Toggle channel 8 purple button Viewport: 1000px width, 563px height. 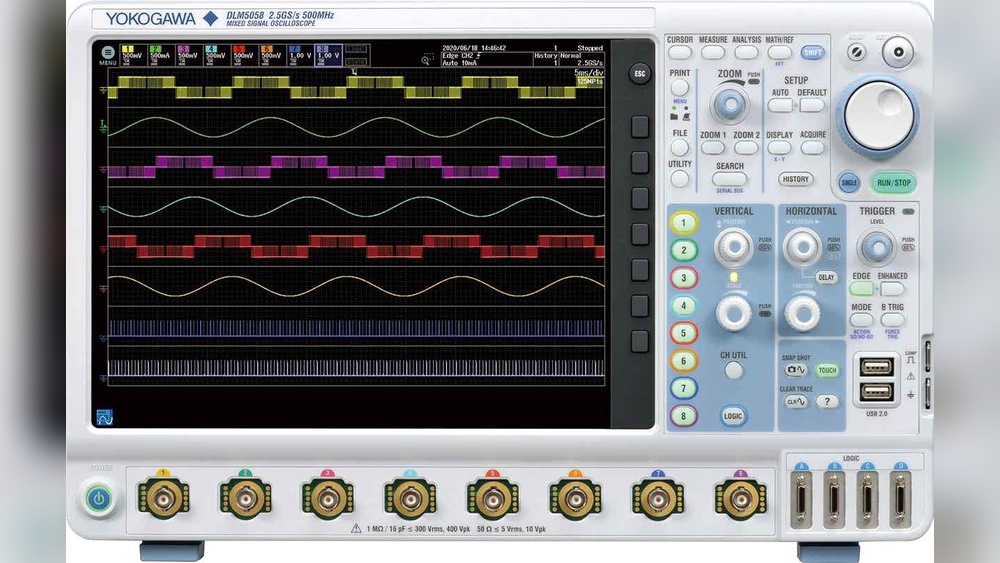(684, 416)
